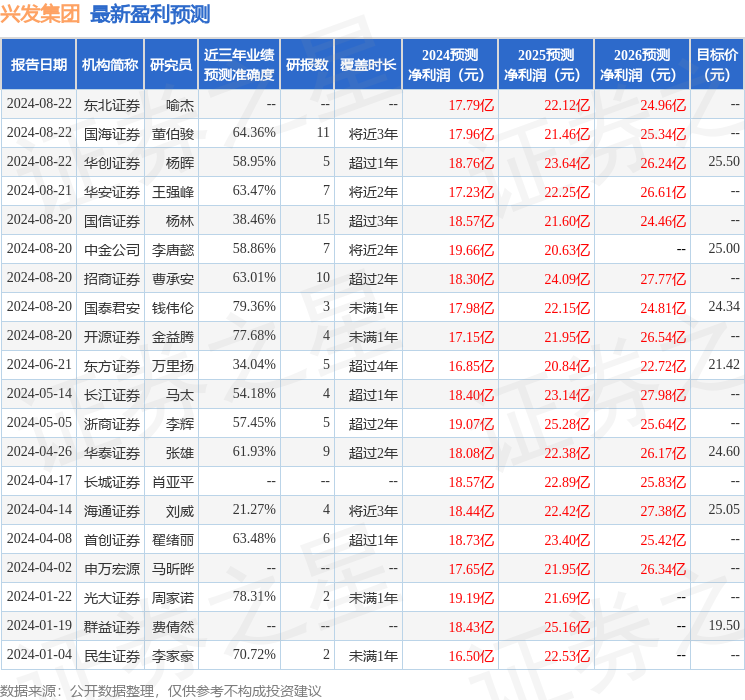Click the 光大证券 institution cell

click(x=112, y=598)
